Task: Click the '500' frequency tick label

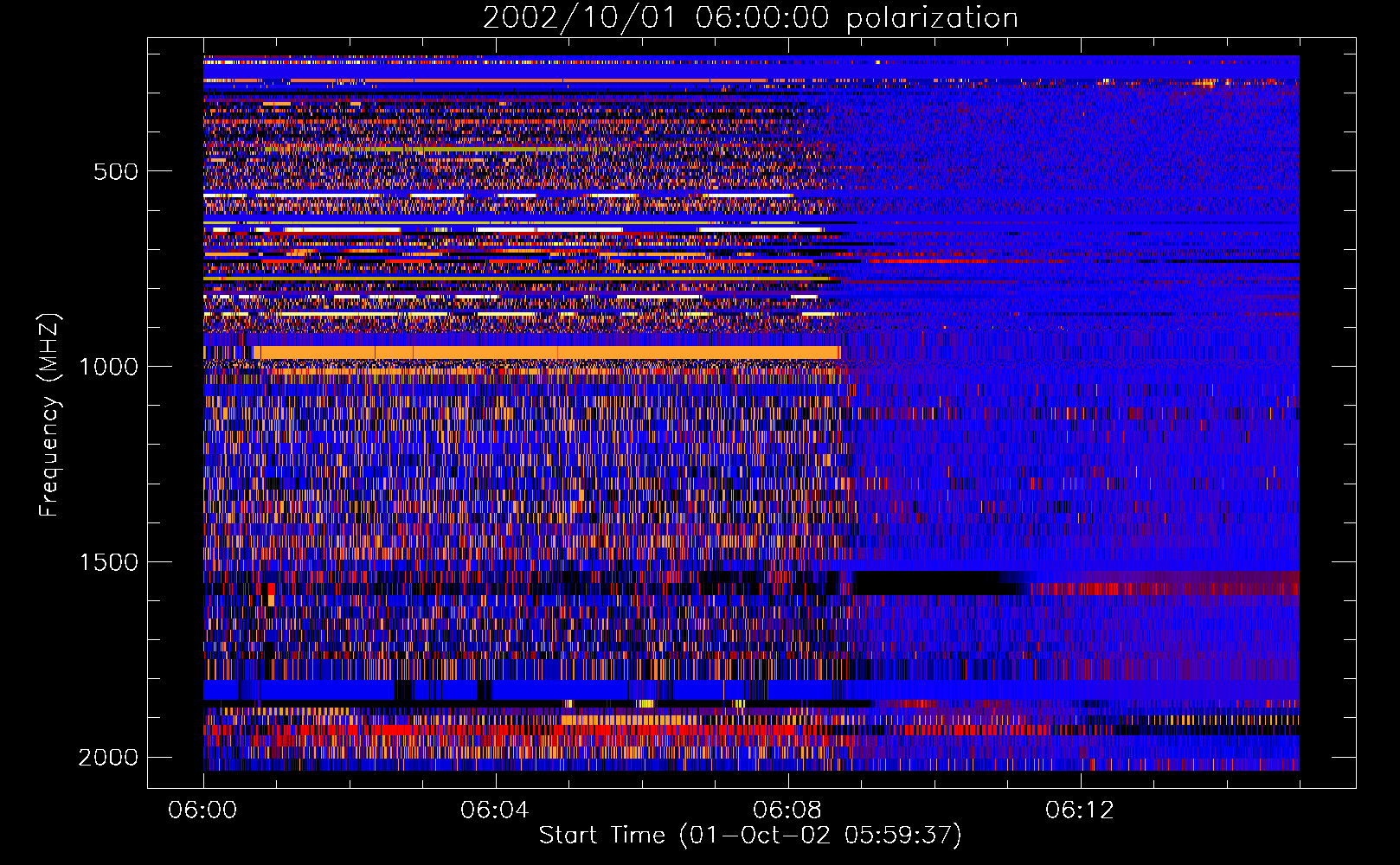Action: click(116, 171)
